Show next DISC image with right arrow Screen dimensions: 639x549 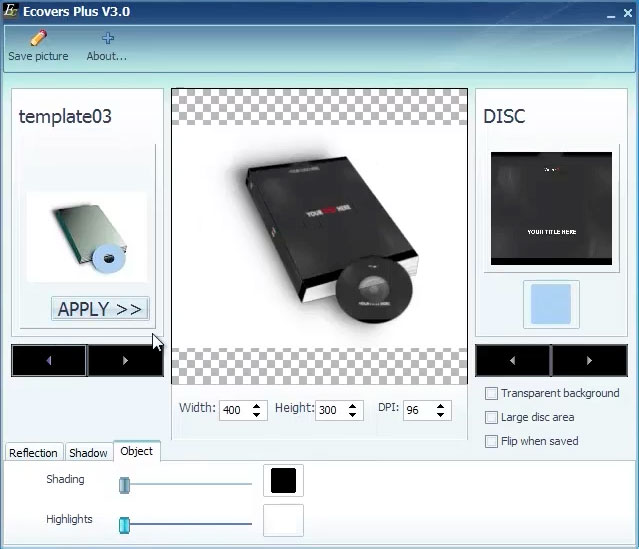point(589,360)
